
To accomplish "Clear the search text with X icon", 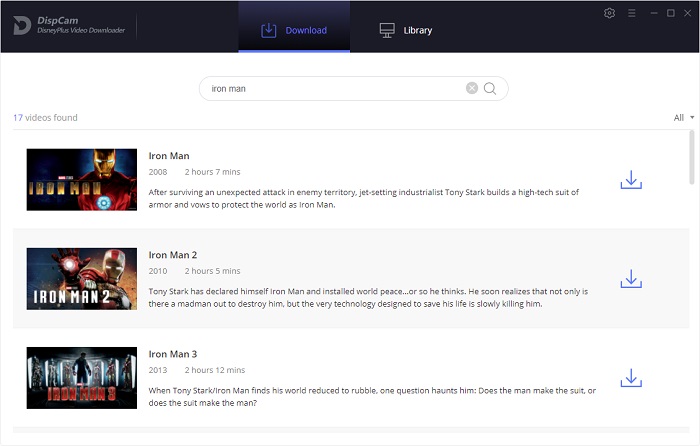I will click(472, 88).
